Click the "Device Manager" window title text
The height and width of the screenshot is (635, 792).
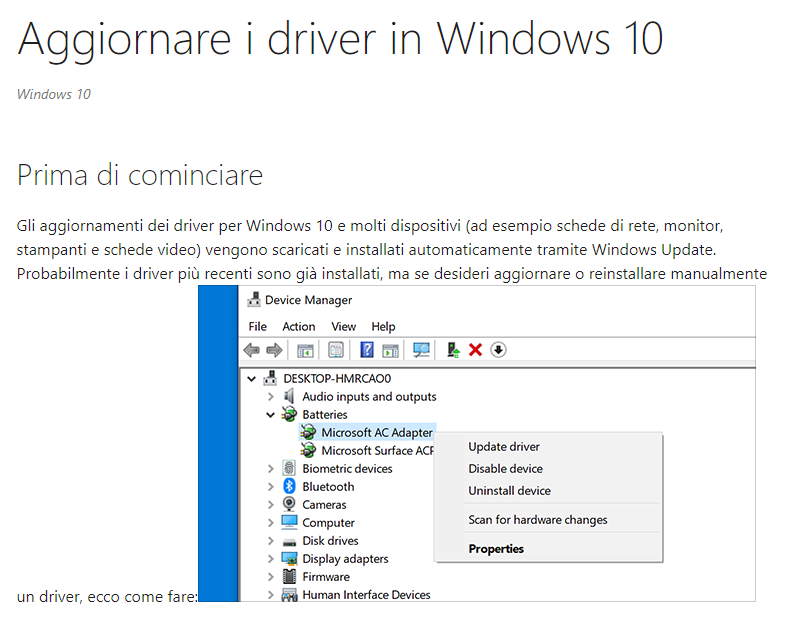[308, 300]
